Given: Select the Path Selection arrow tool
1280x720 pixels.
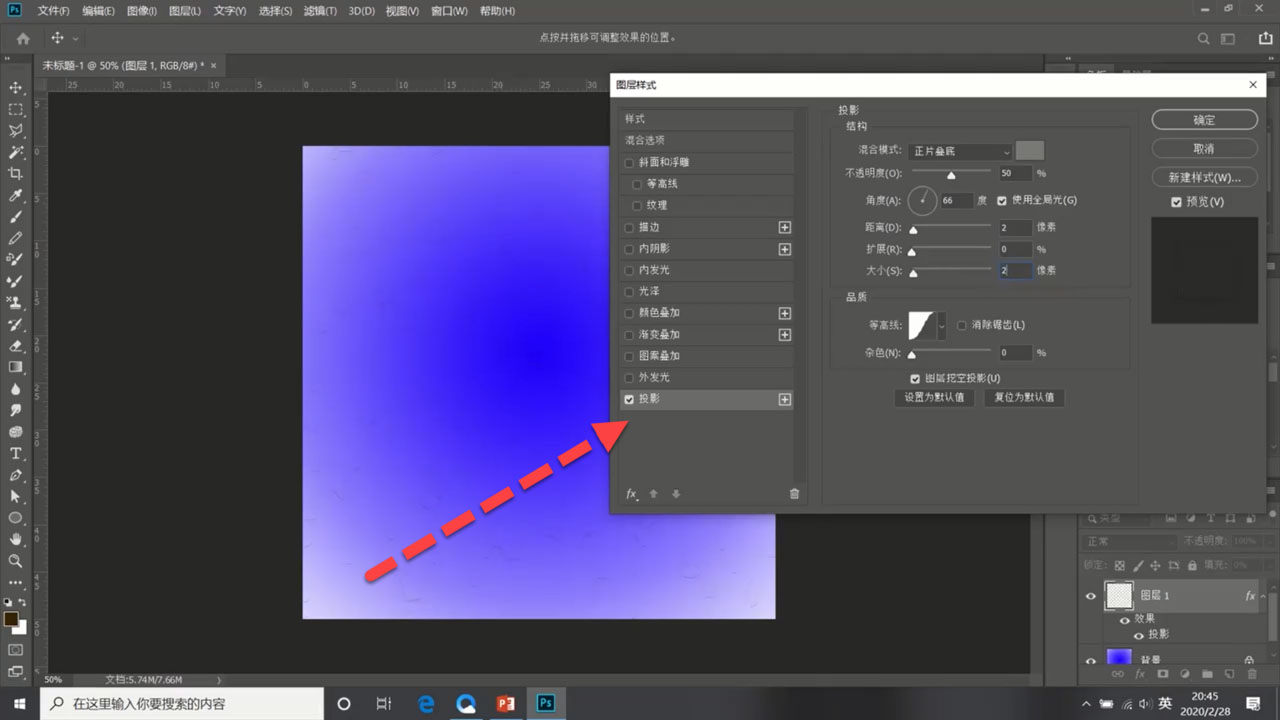Looking at the screenshot, I should pyautogui.click(x=16, y=496).
